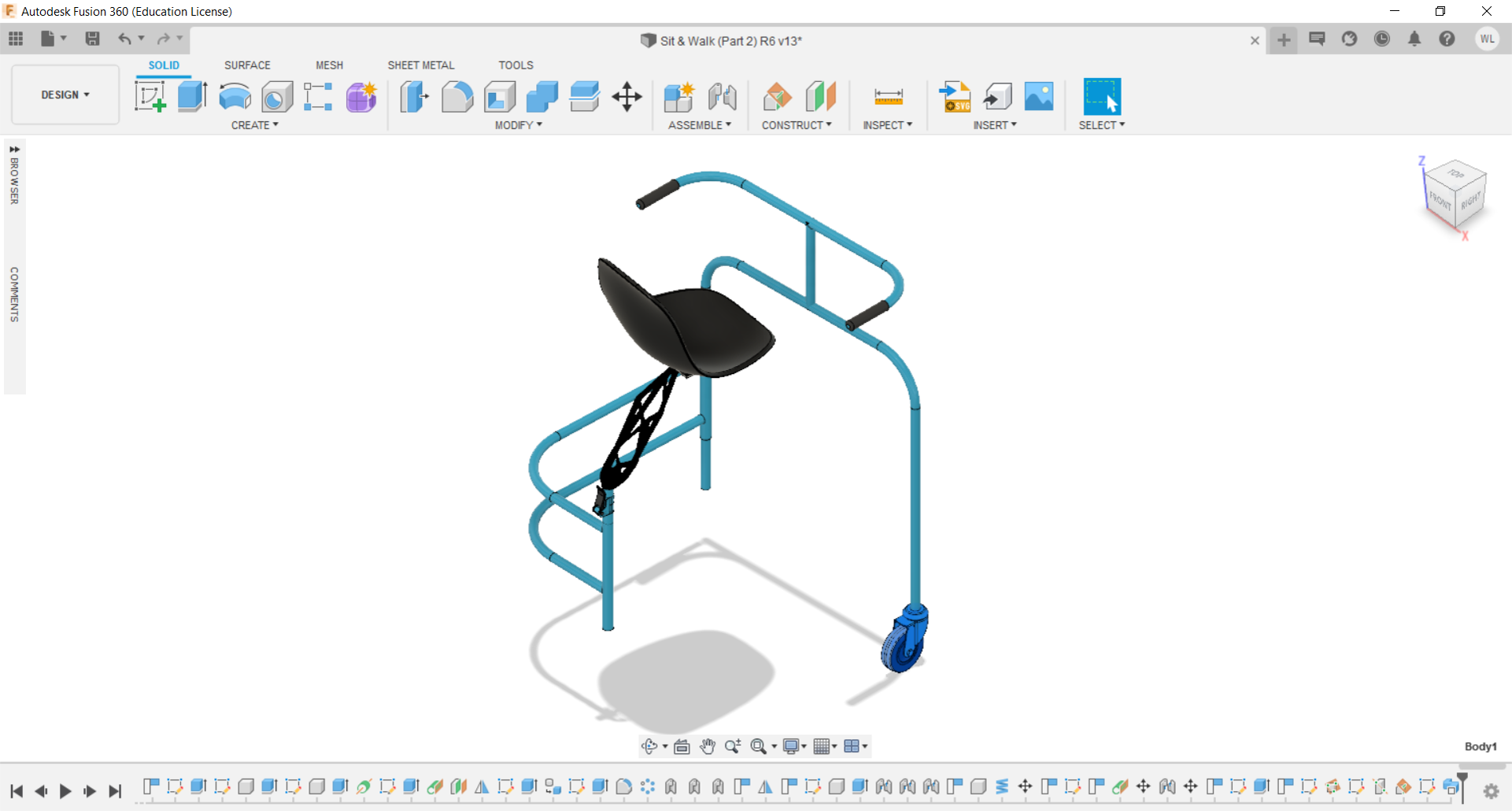Screen dimensions: 1512x811
Task: Open the Construct dropdown menu
Action: [797, 124]
